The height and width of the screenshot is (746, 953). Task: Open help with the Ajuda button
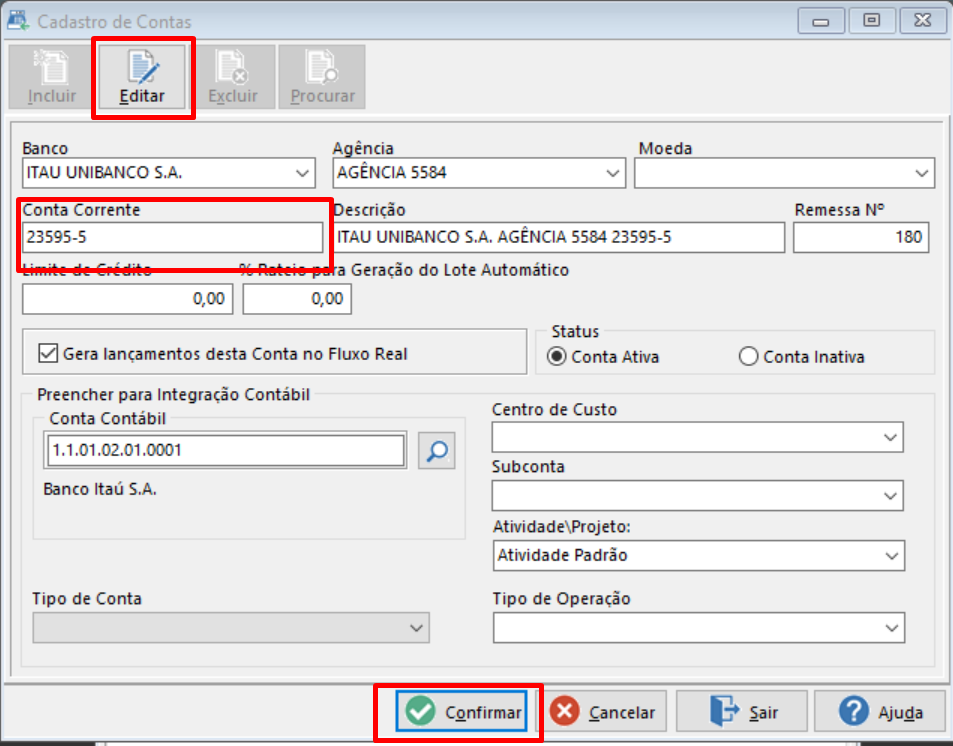tap(880, 711)
